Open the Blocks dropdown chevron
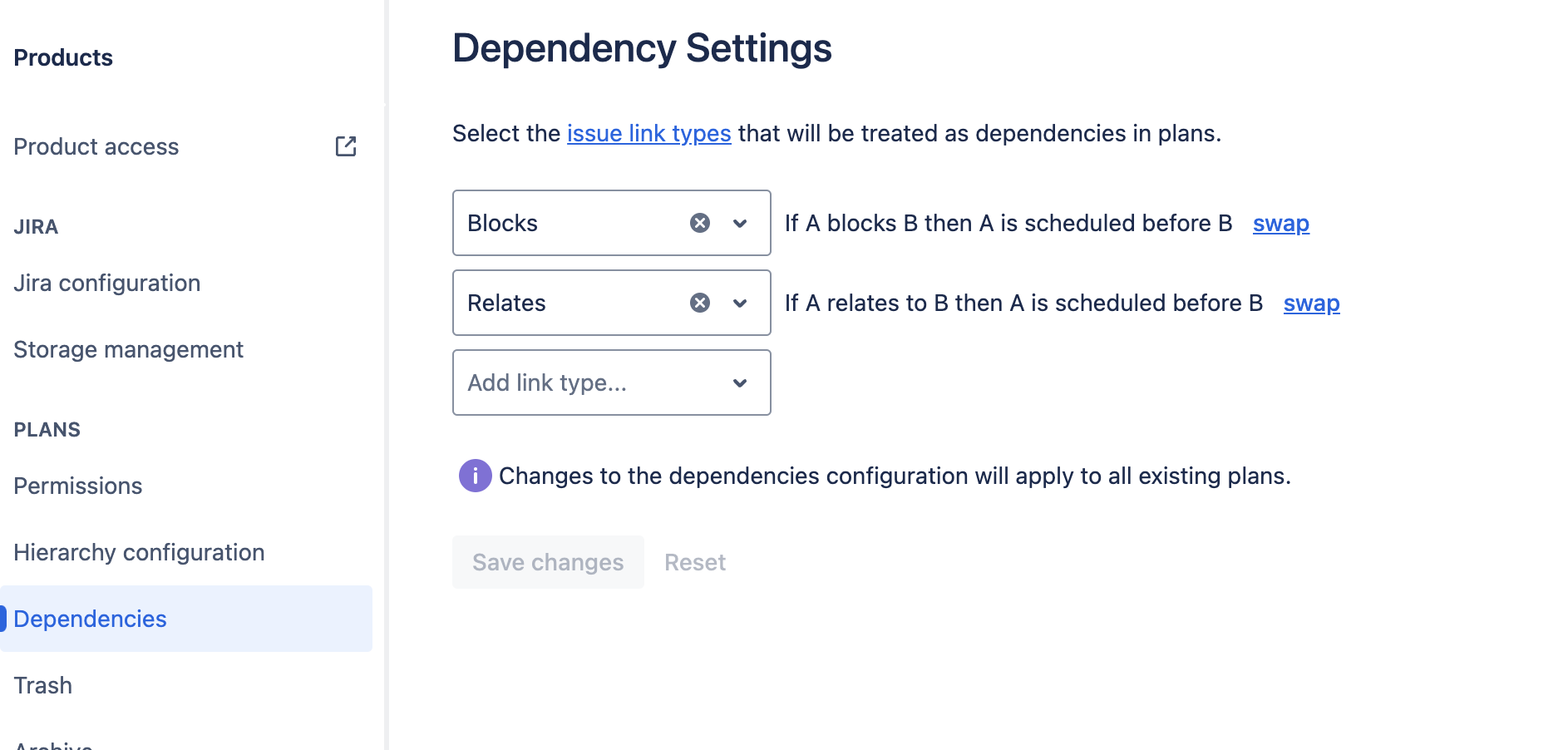This screenshot has height=750, width=1568. click(739, 223)
